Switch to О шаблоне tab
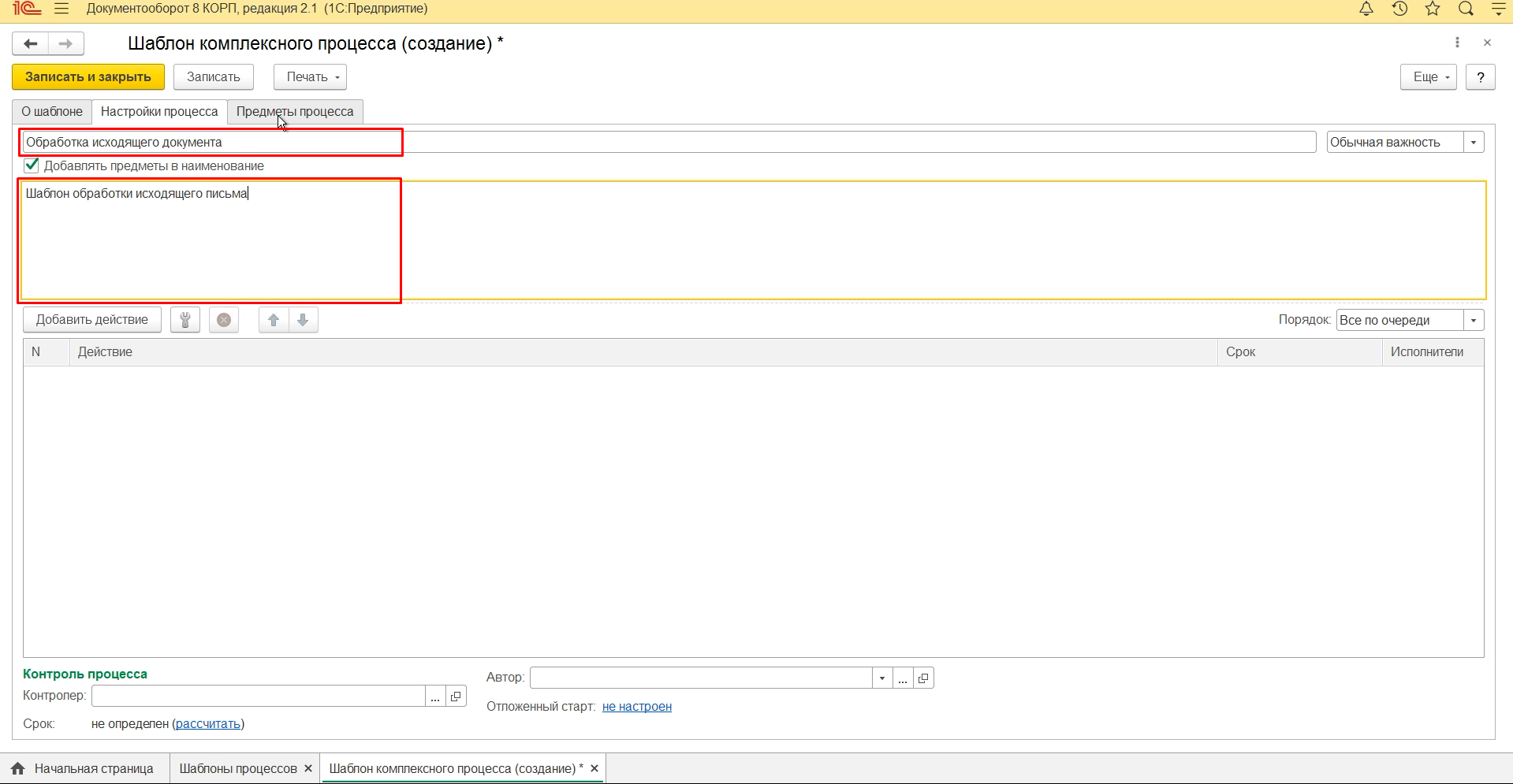Viewport: 1513px width, 784px height. click(52, 112)
